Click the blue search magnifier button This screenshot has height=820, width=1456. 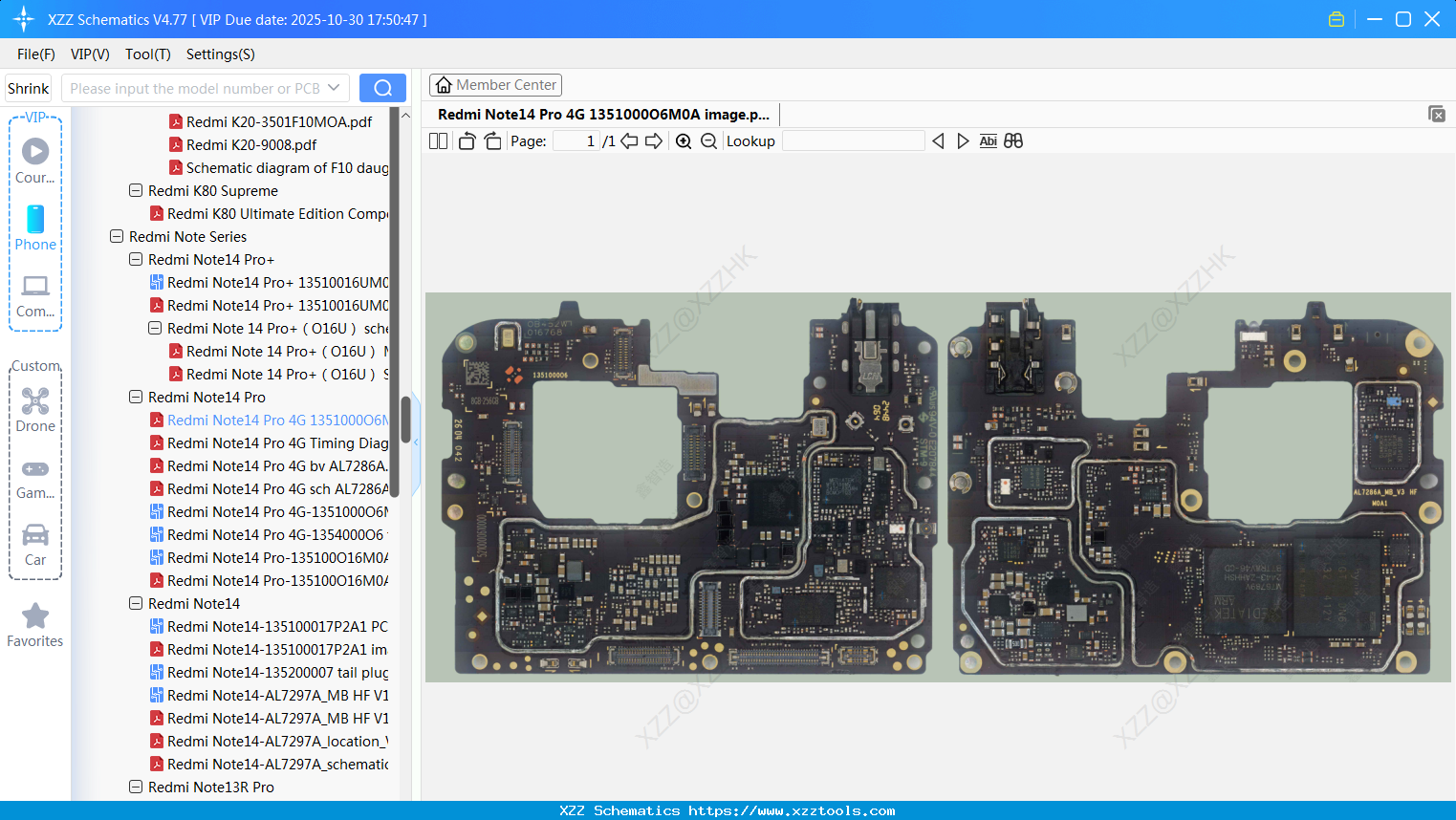pyautogui.click(x=382, y=87)
